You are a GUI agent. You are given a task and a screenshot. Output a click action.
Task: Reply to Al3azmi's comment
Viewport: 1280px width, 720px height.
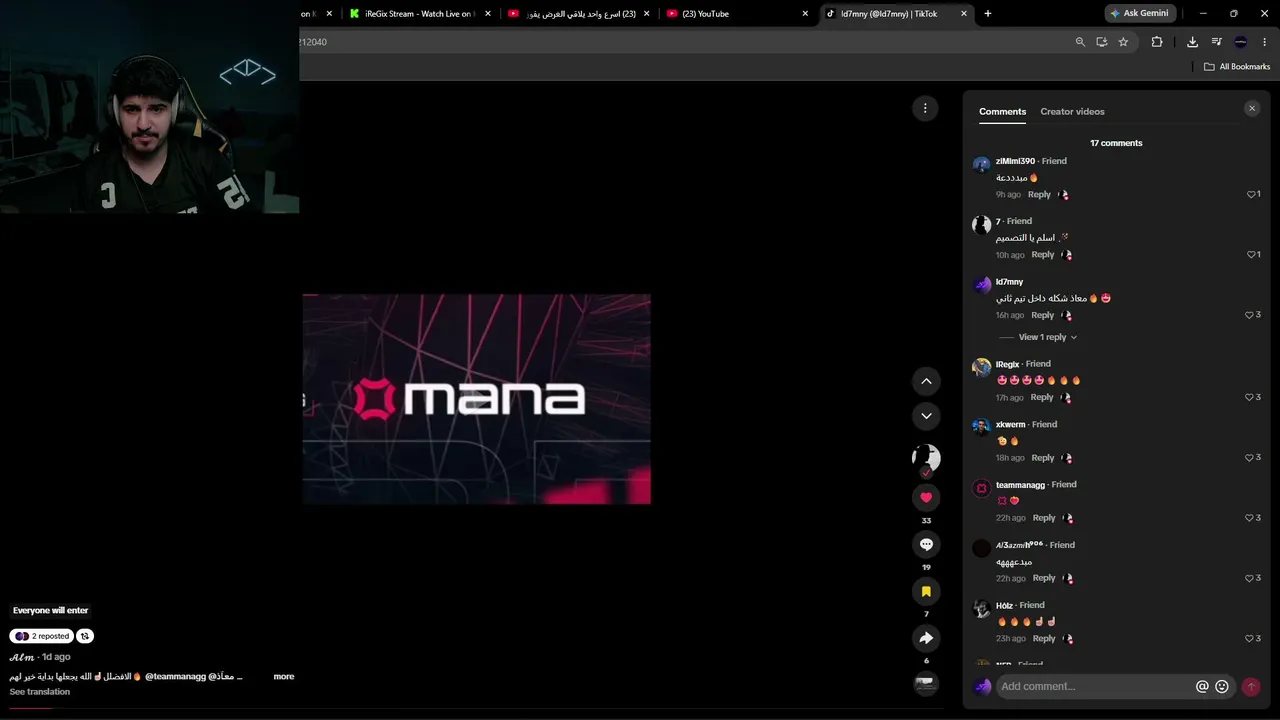(1044, 578)
